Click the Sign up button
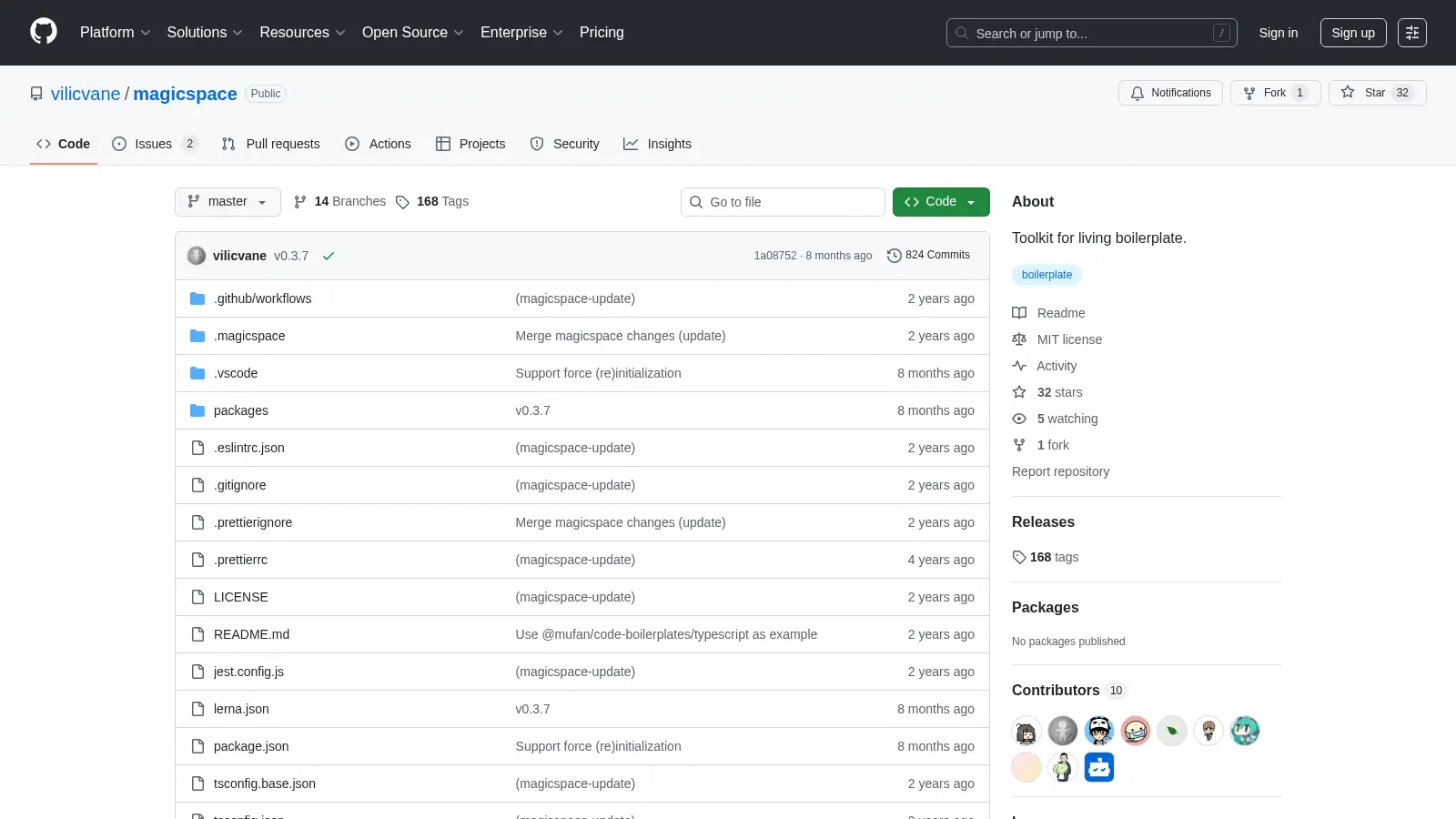 (1353, 33)
